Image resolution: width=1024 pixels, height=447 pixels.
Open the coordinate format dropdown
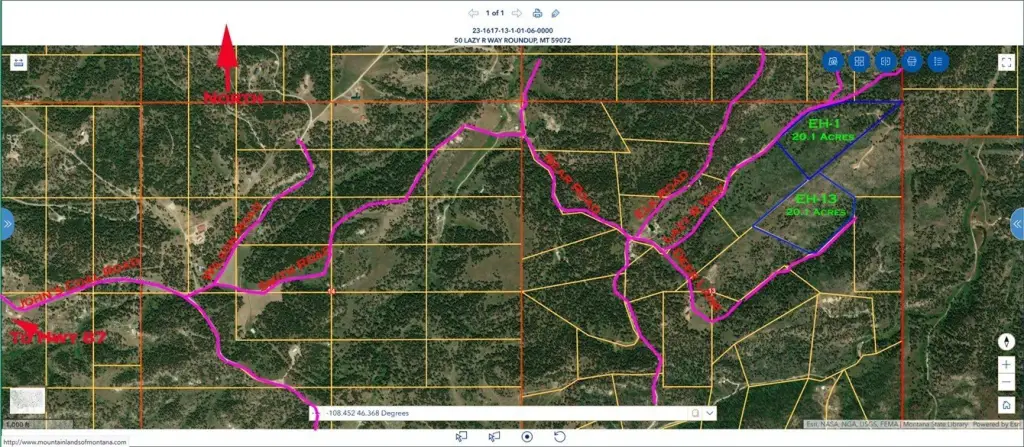[x=710, y=412]
